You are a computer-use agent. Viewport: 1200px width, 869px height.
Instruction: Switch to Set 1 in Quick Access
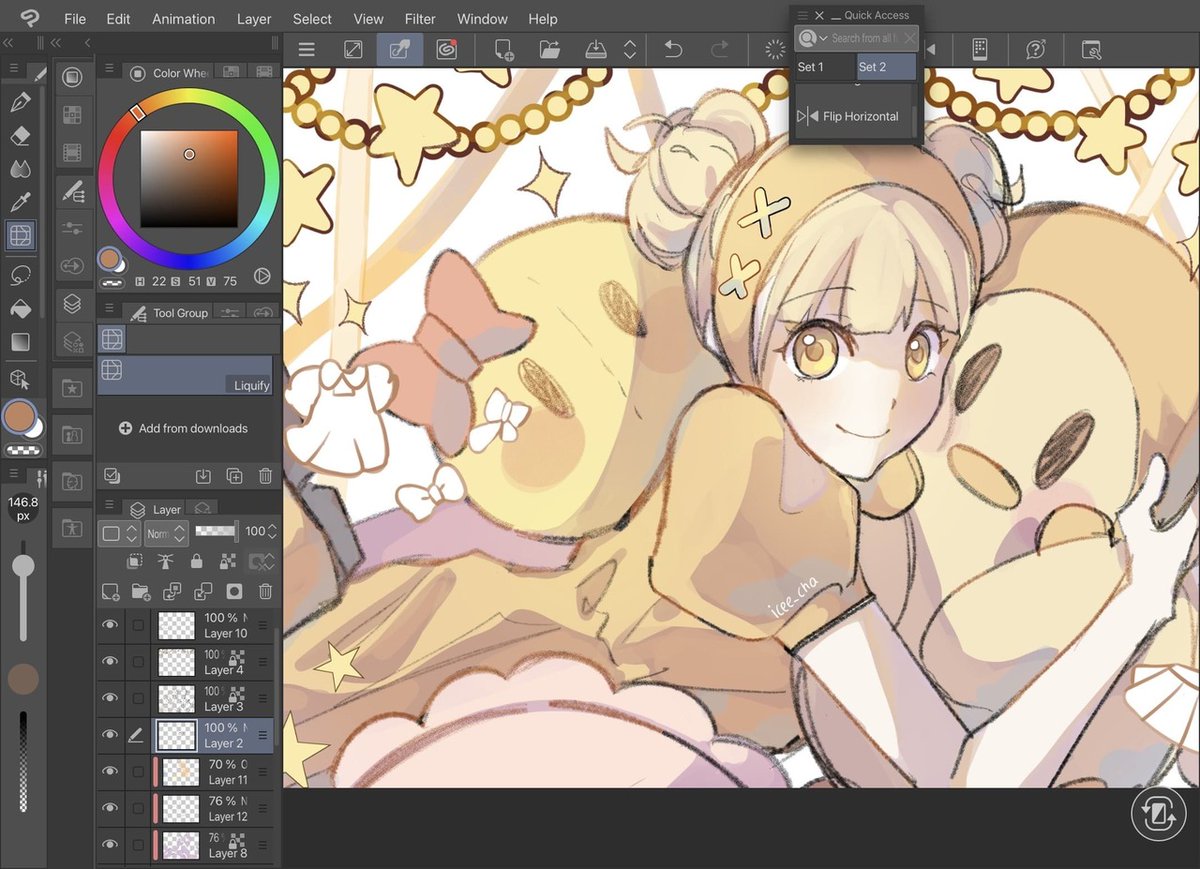(x=825, y=67)
